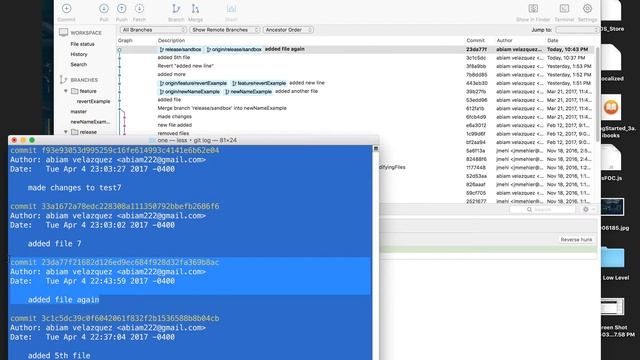The height and width of the screenshot is (360, 640).
Task: Select the 'added more' commit row
Action: (355, 75)
